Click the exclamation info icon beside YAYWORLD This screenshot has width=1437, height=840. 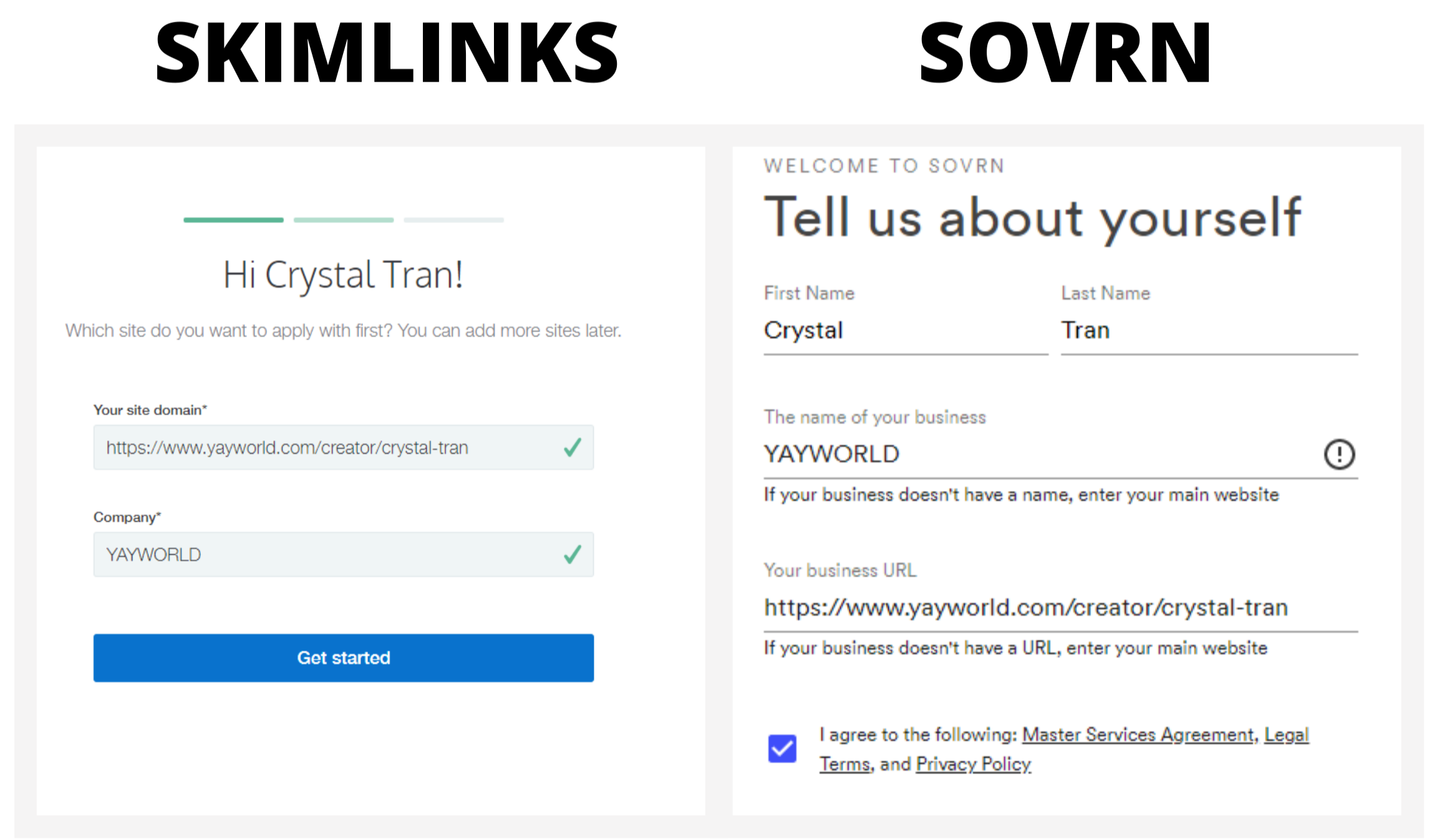coord(1339,454)
